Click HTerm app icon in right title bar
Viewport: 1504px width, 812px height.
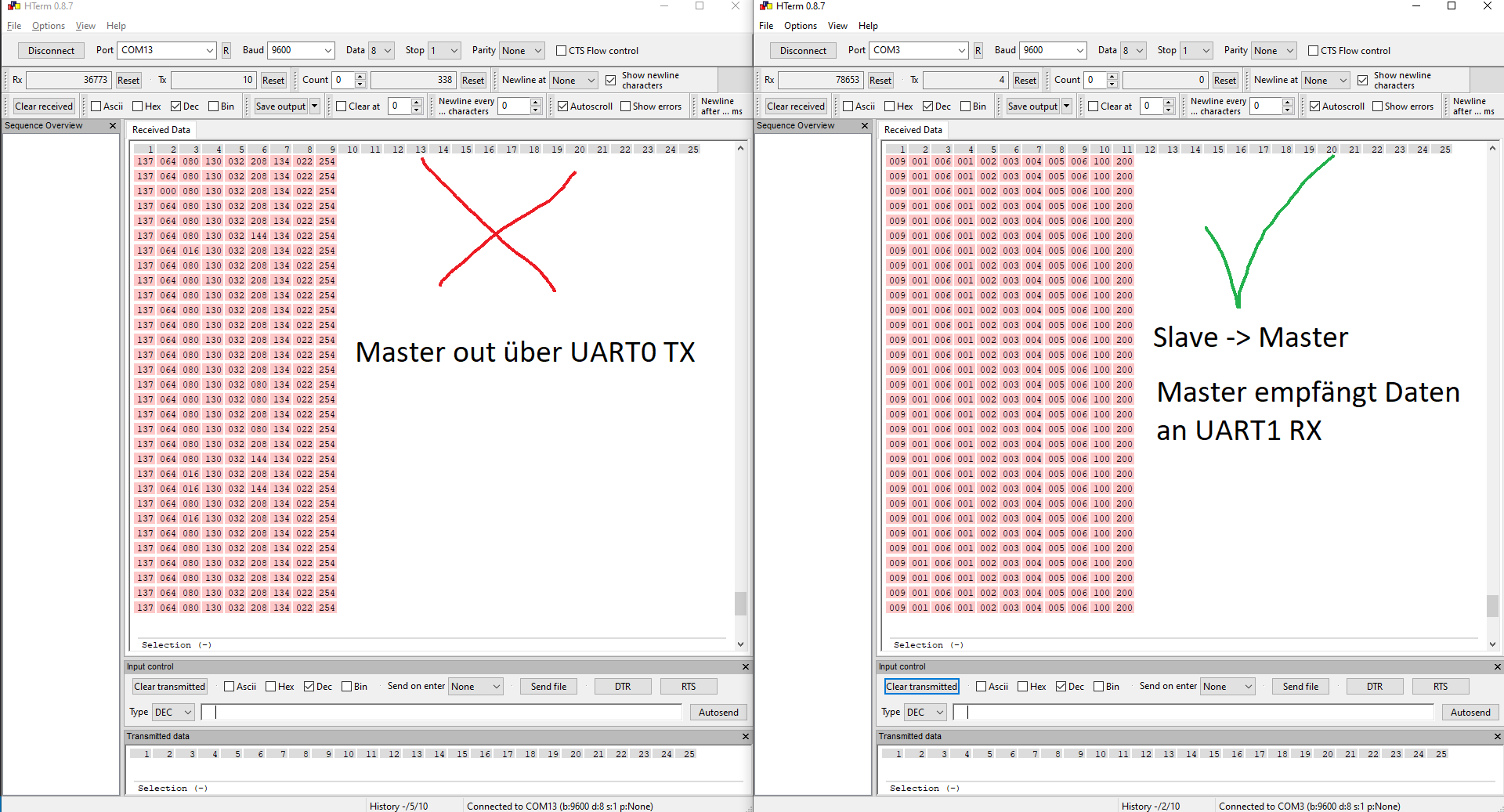click(x=765, y=6)
